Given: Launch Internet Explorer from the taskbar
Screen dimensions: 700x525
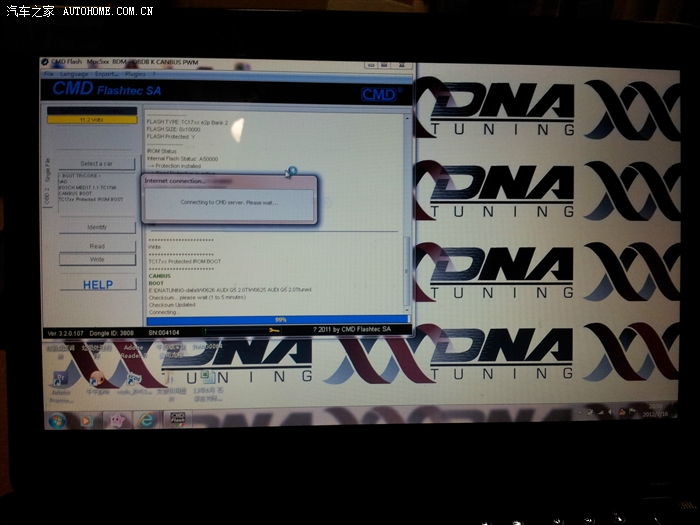Looking at the screenshot, I should (147, 419).
